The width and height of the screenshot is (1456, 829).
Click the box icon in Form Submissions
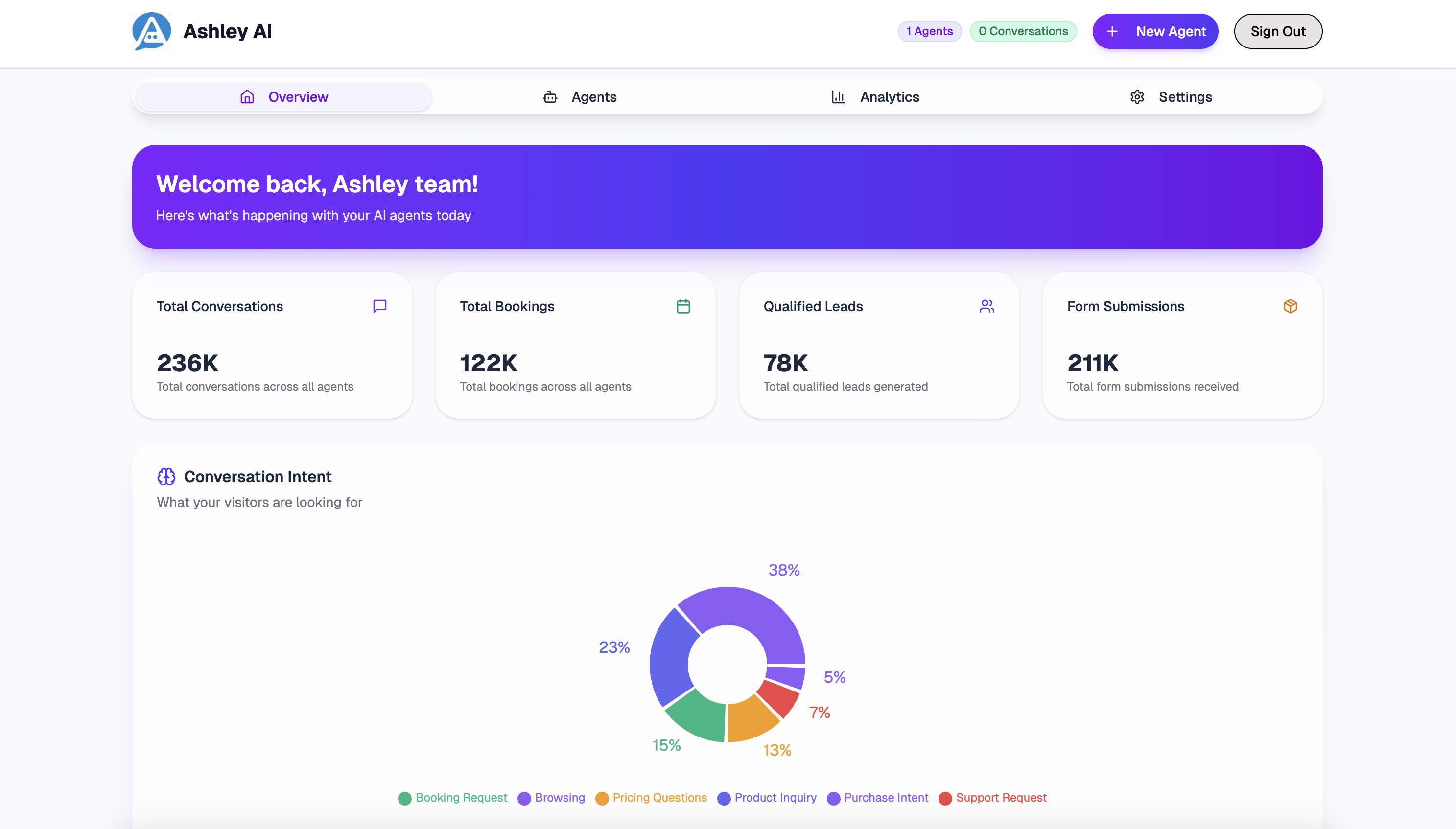point(1290,306)
